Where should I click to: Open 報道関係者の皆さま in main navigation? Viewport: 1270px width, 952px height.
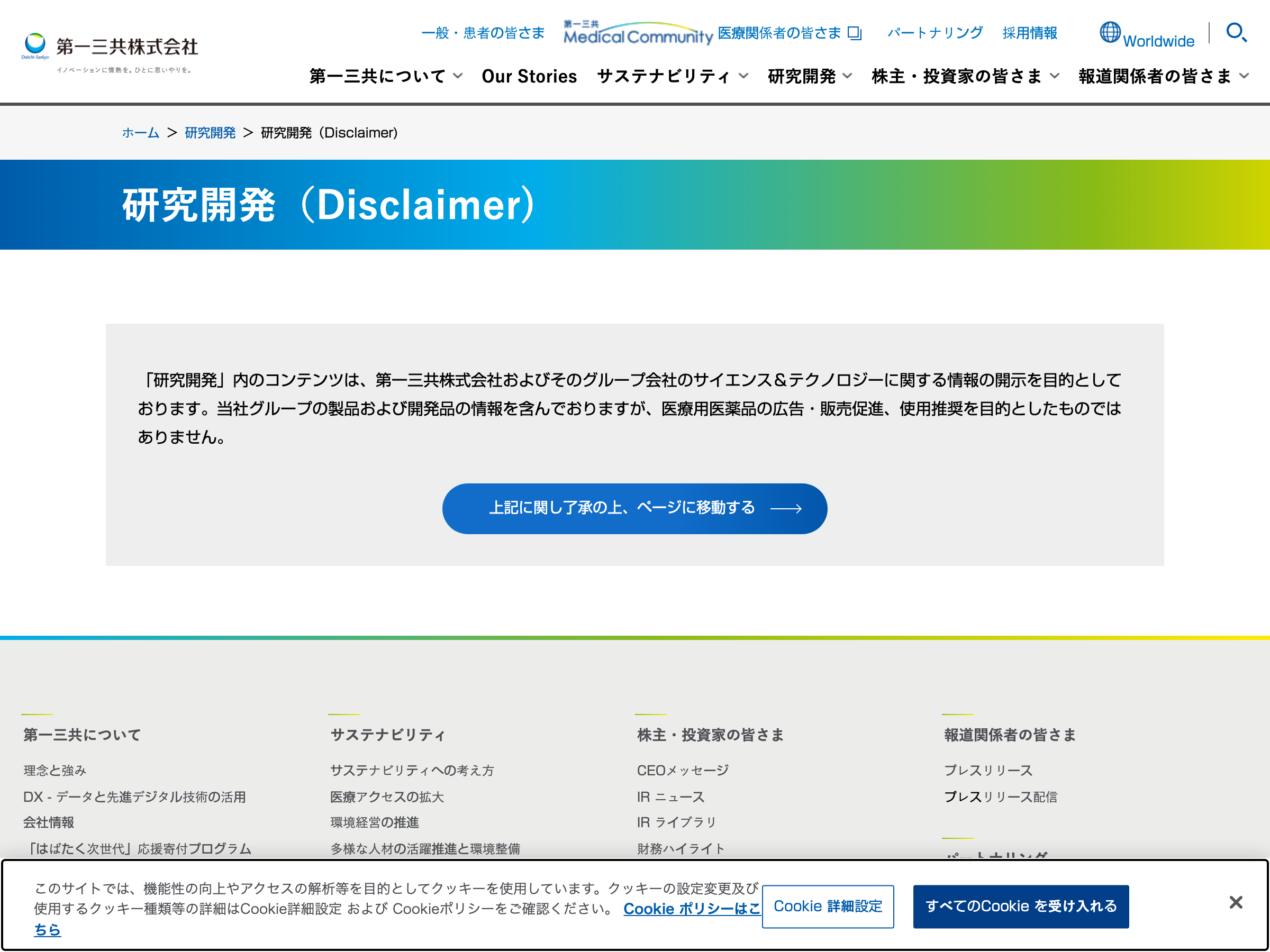1155,76
